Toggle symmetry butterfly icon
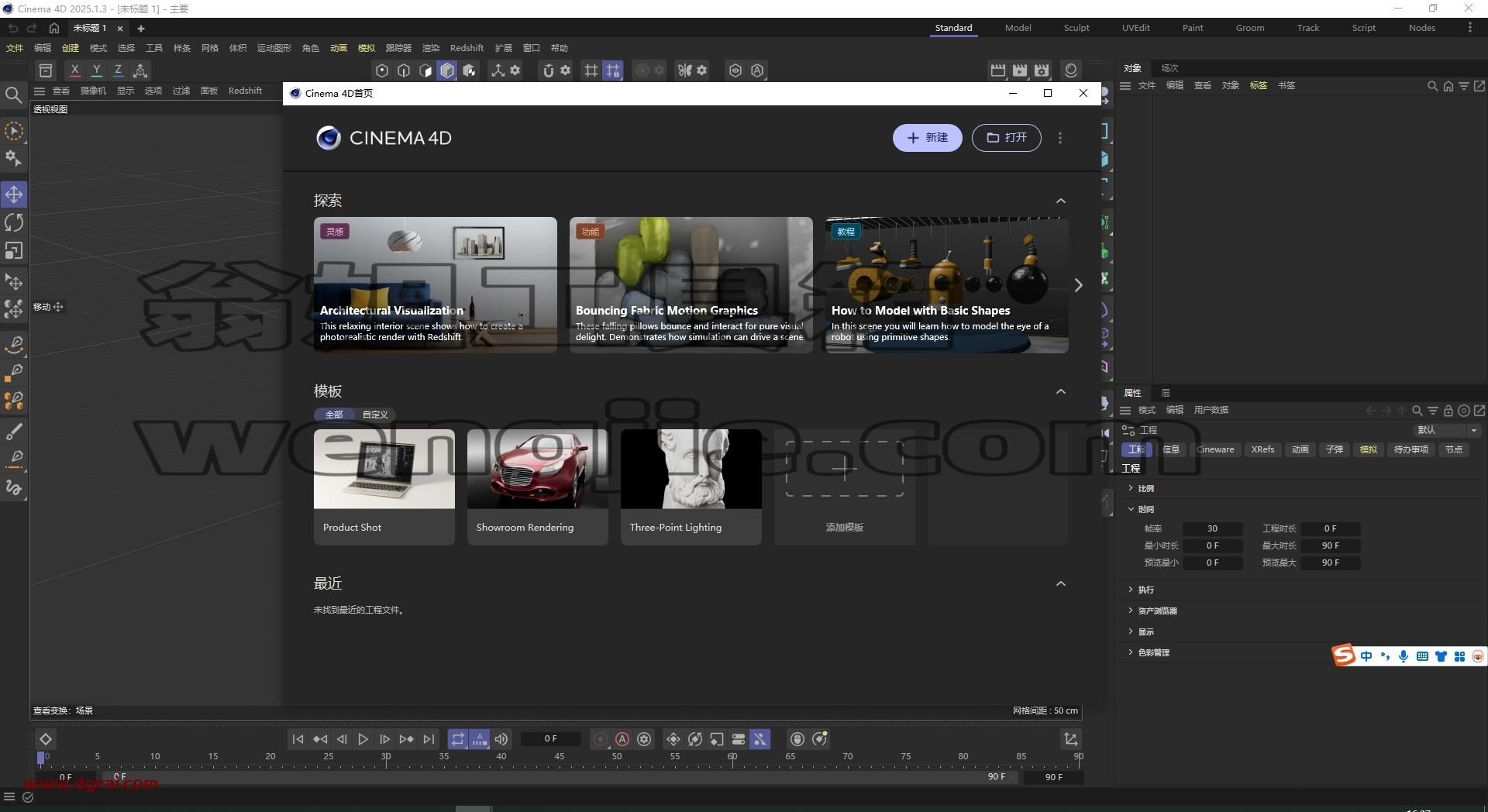The height and width of the screenshot is (812, 1488). [684, 71]
